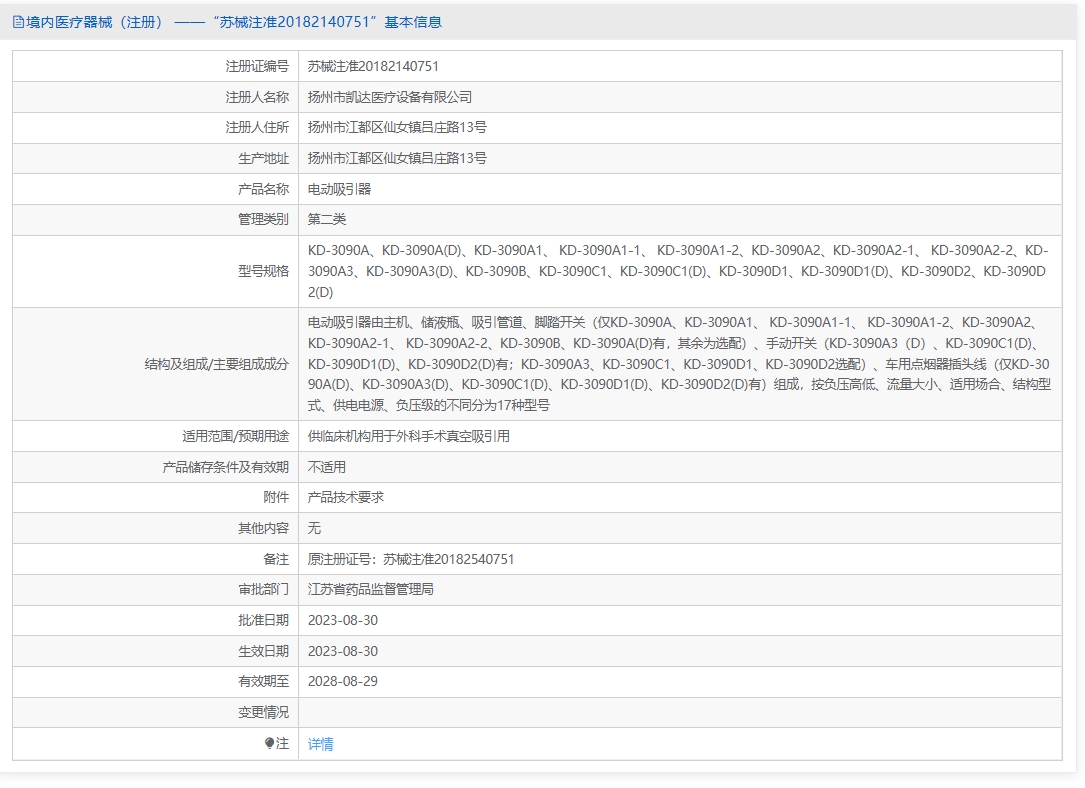The width and height of the screenshot is (1085, 788).
Task: Click the model list starting KD-3090A
Action: [x=678, y=271]
